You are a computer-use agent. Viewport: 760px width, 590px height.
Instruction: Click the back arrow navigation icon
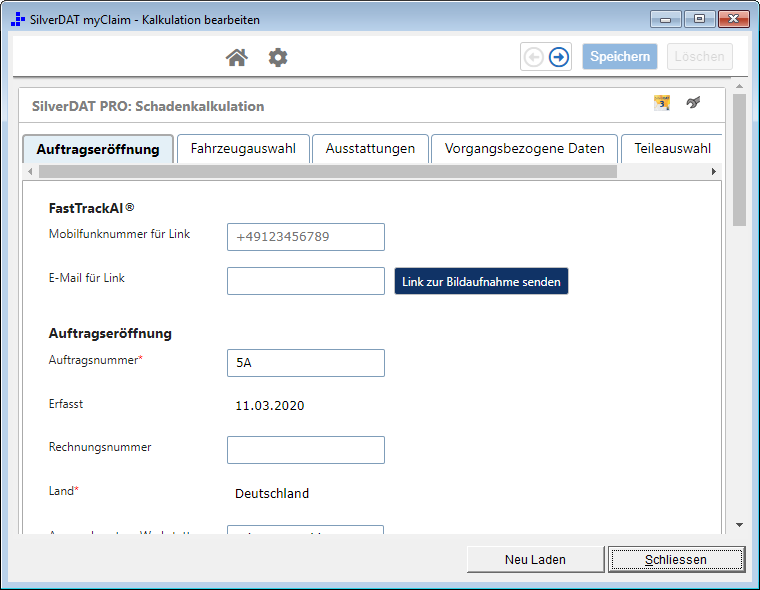534,57
